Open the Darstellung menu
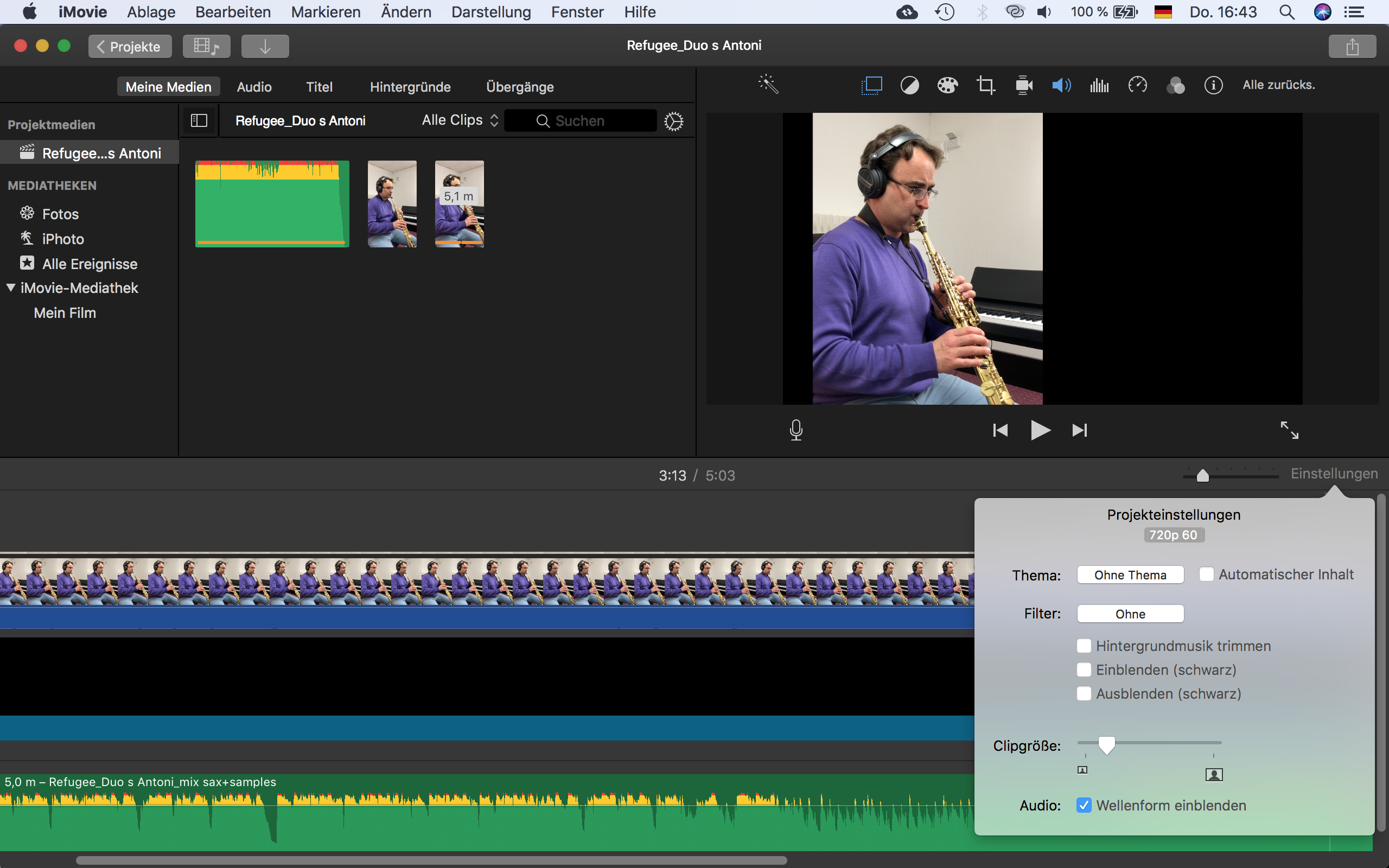1389x868 pixels. 490,12
